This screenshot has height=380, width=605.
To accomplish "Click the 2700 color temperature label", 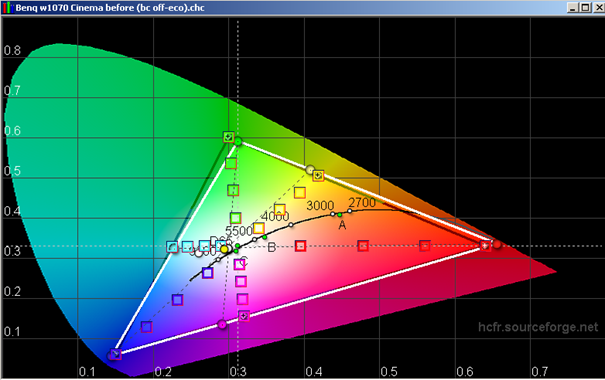I will pyautogui.click(x=362, y=203).
